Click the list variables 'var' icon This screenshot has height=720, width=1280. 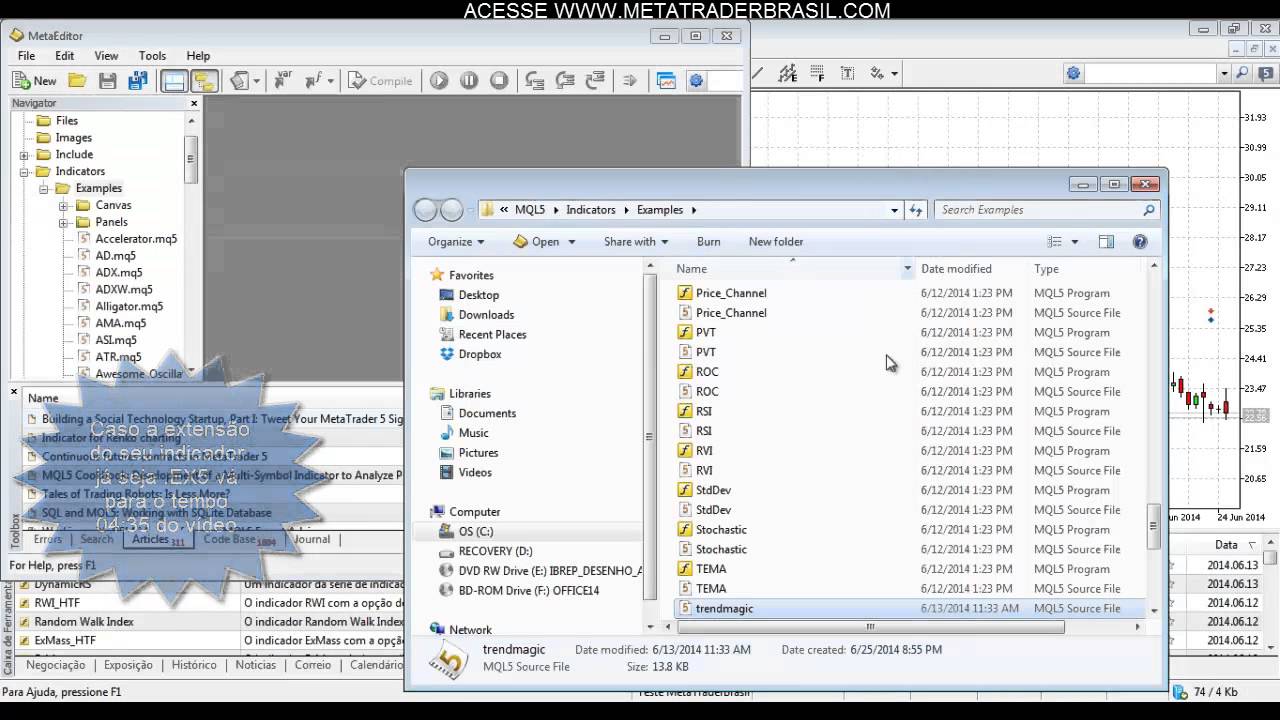point(283,81)
